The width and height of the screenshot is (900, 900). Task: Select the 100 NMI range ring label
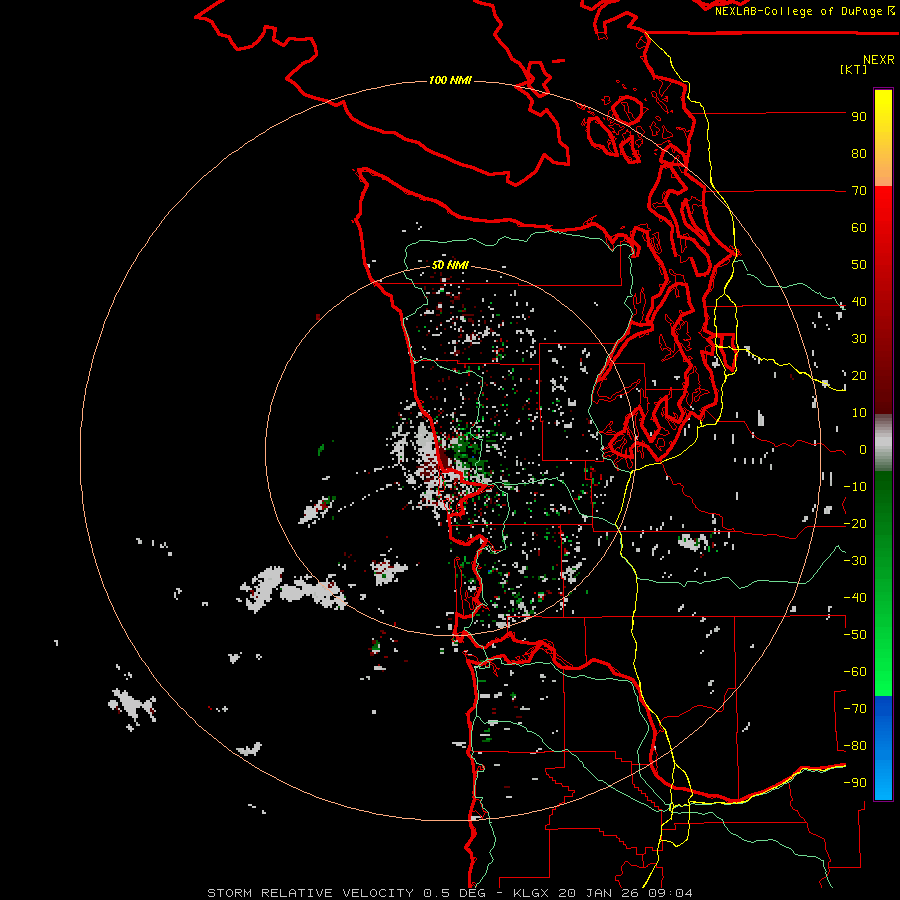coord(450,80)
